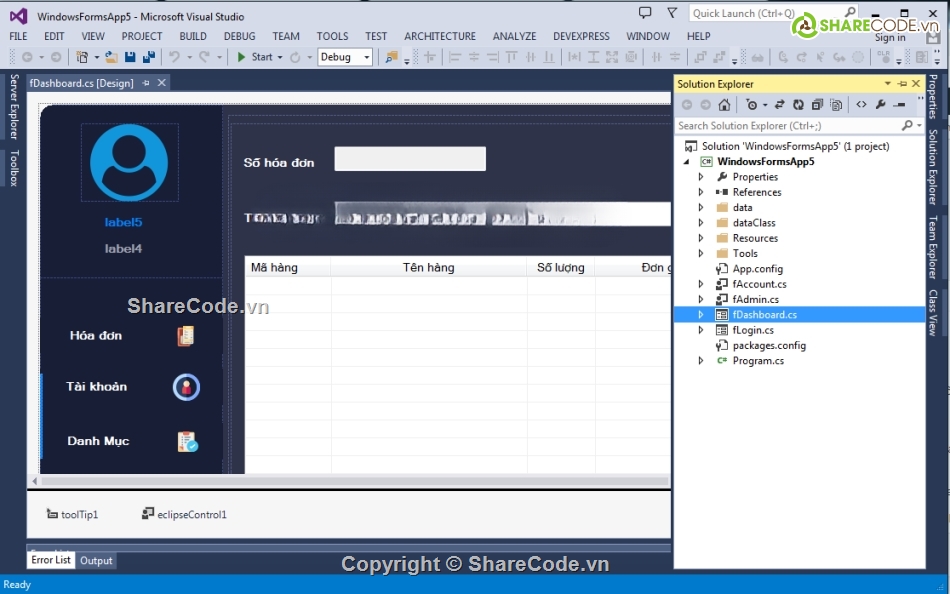Select the user avatar picture box
950x594 pixels.
(129, 162)
